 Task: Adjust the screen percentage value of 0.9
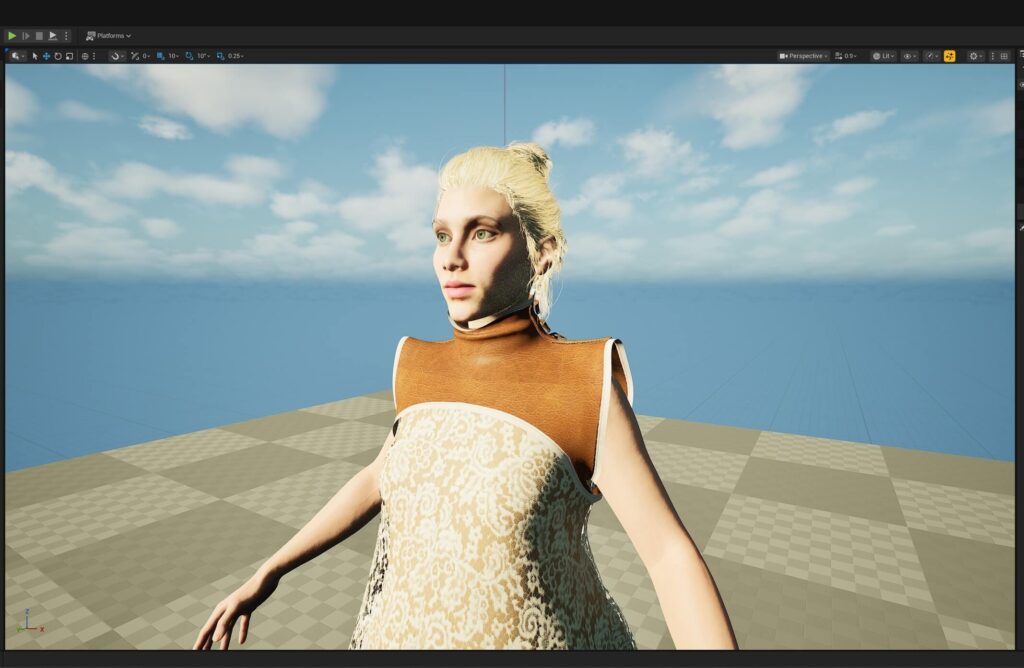(848, 56)
